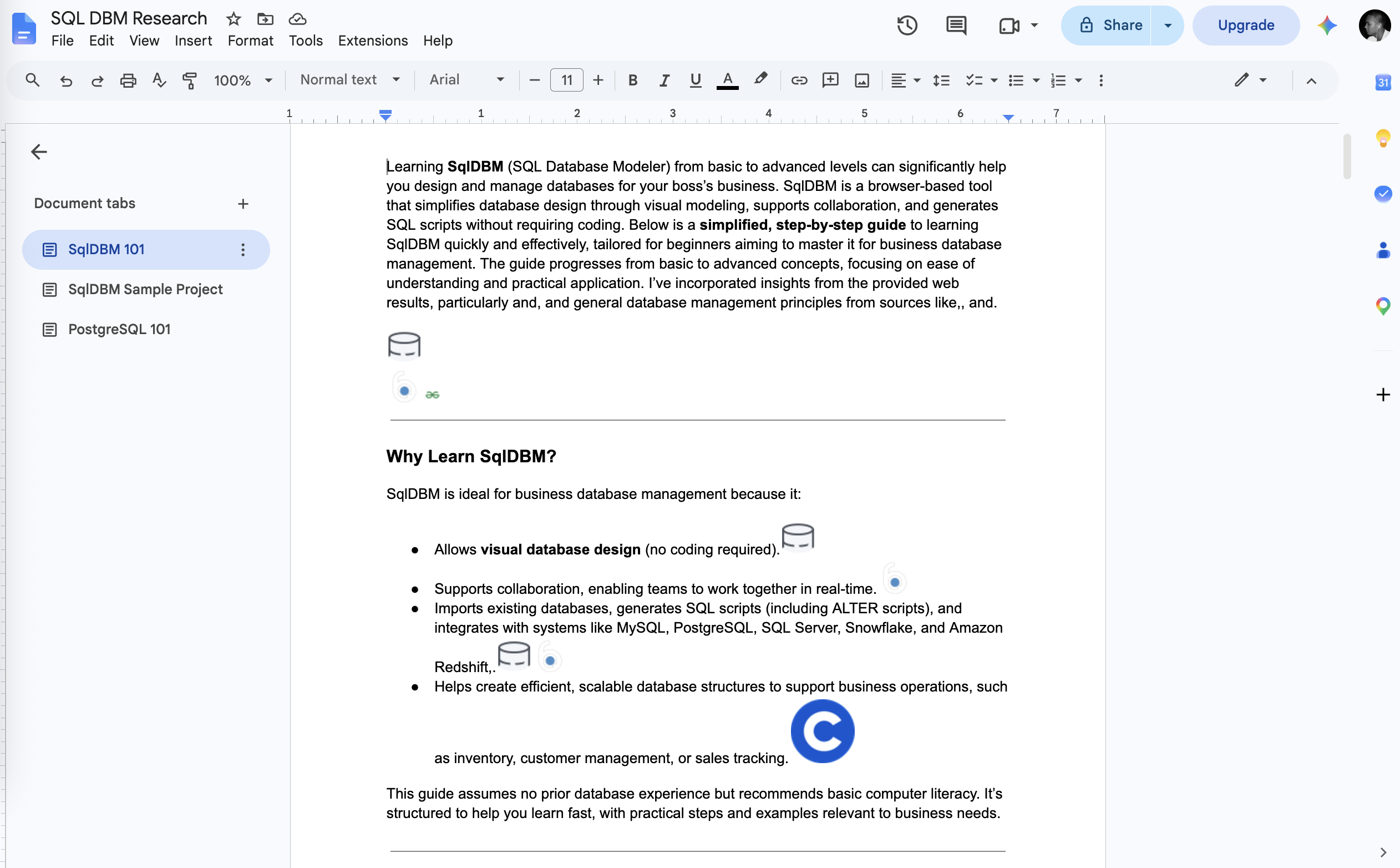Click the Upgrade button
This screenshot has height=868, width=1400.
point(1246,26)
